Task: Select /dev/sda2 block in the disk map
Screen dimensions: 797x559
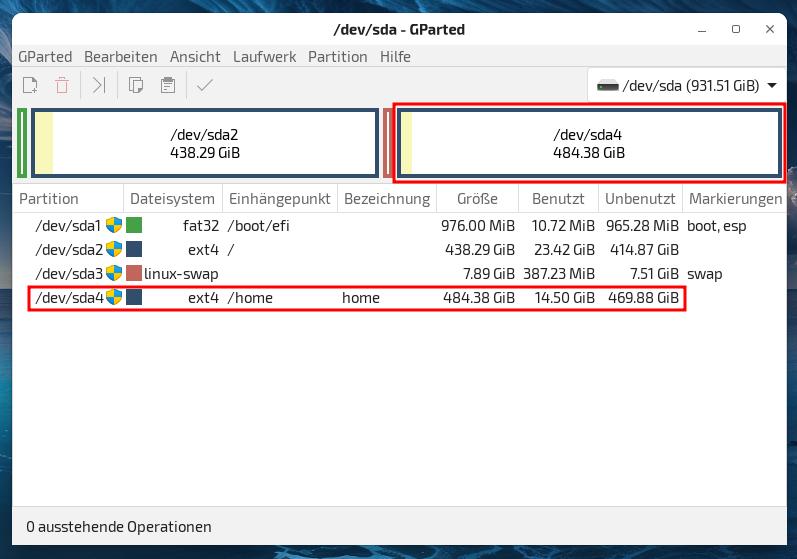Action: (205, 144)
